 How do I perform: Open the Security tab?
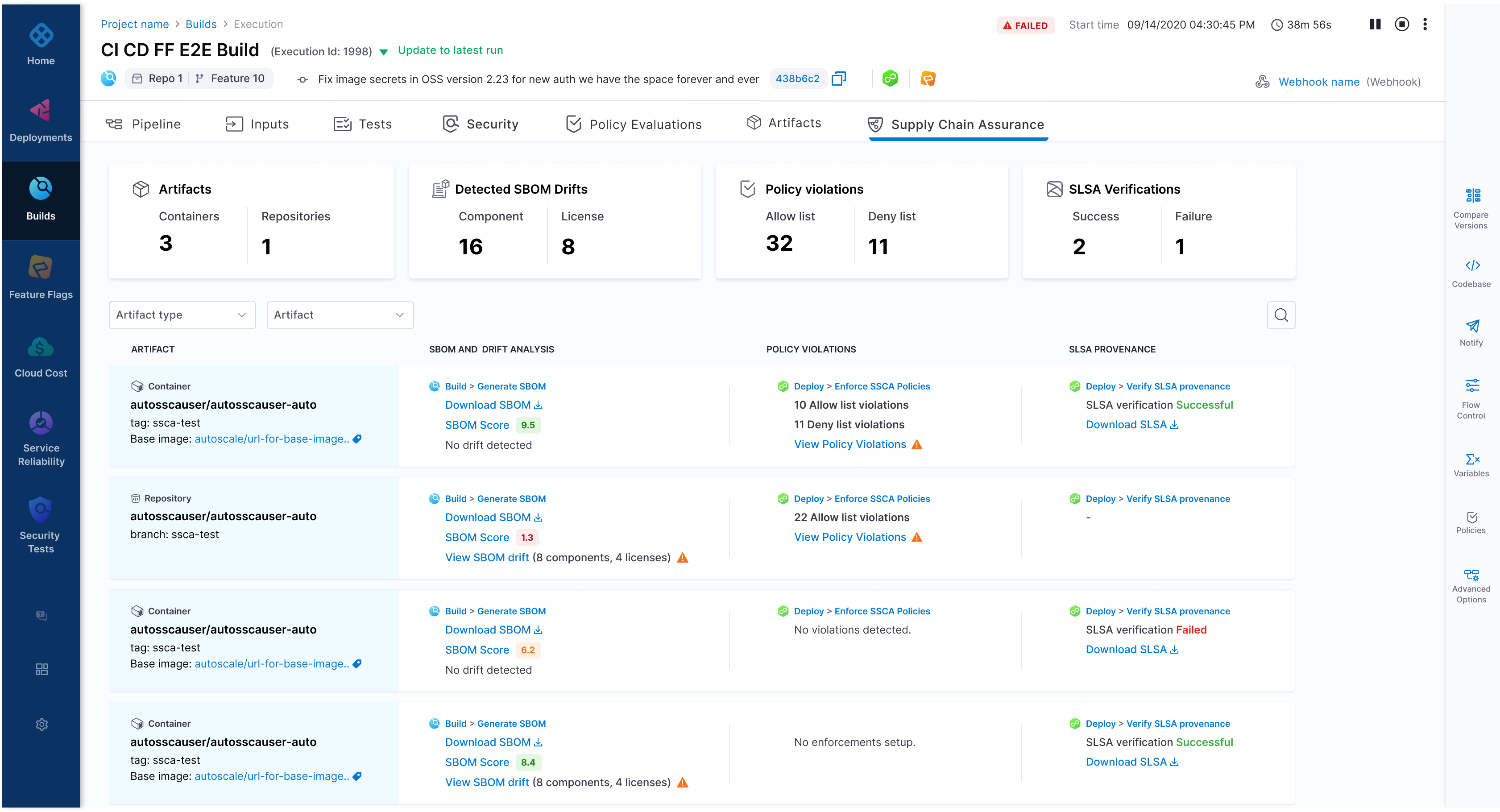pos(480,123)
